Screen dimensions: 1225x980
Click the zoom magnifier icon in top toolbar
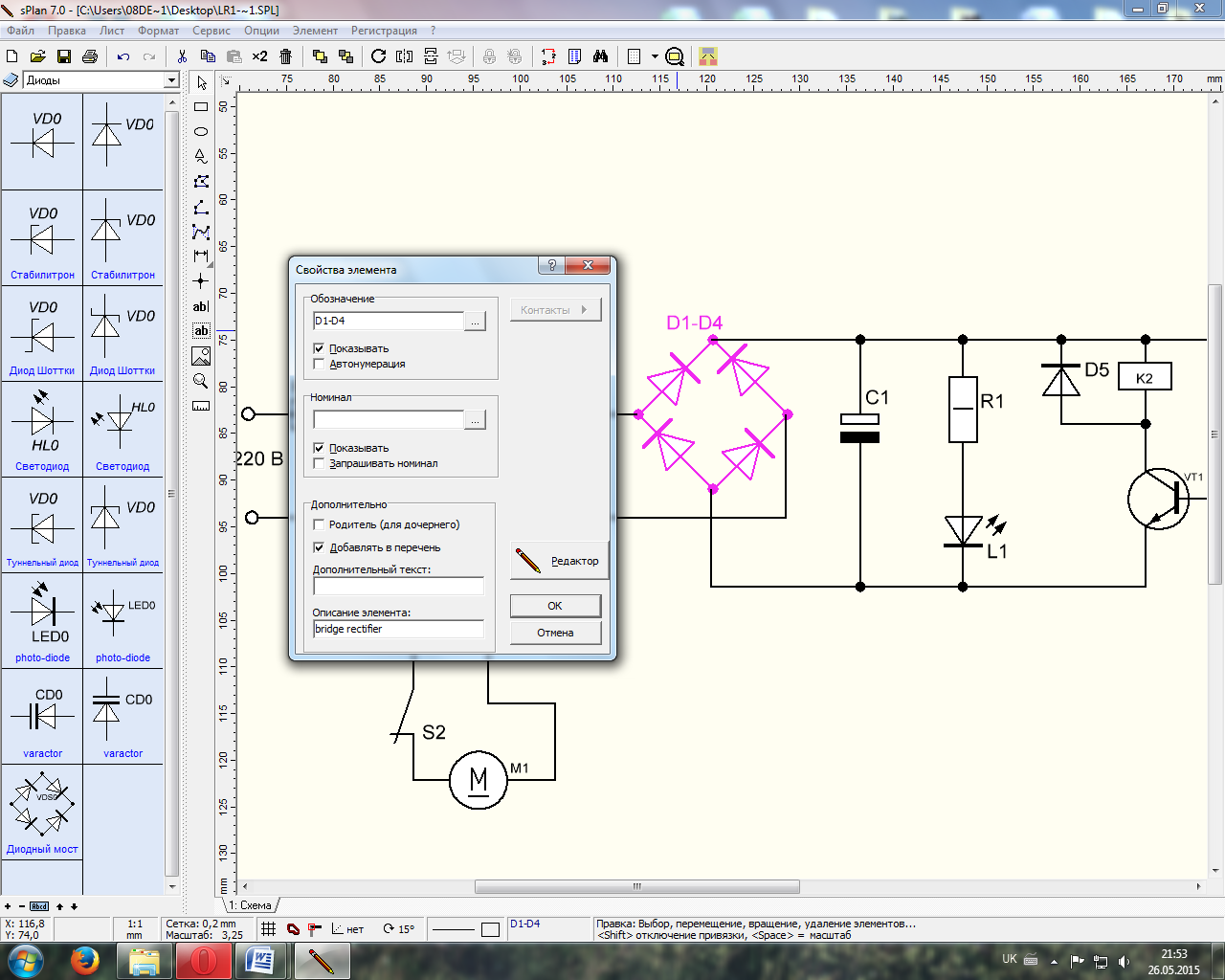point(675,56)
